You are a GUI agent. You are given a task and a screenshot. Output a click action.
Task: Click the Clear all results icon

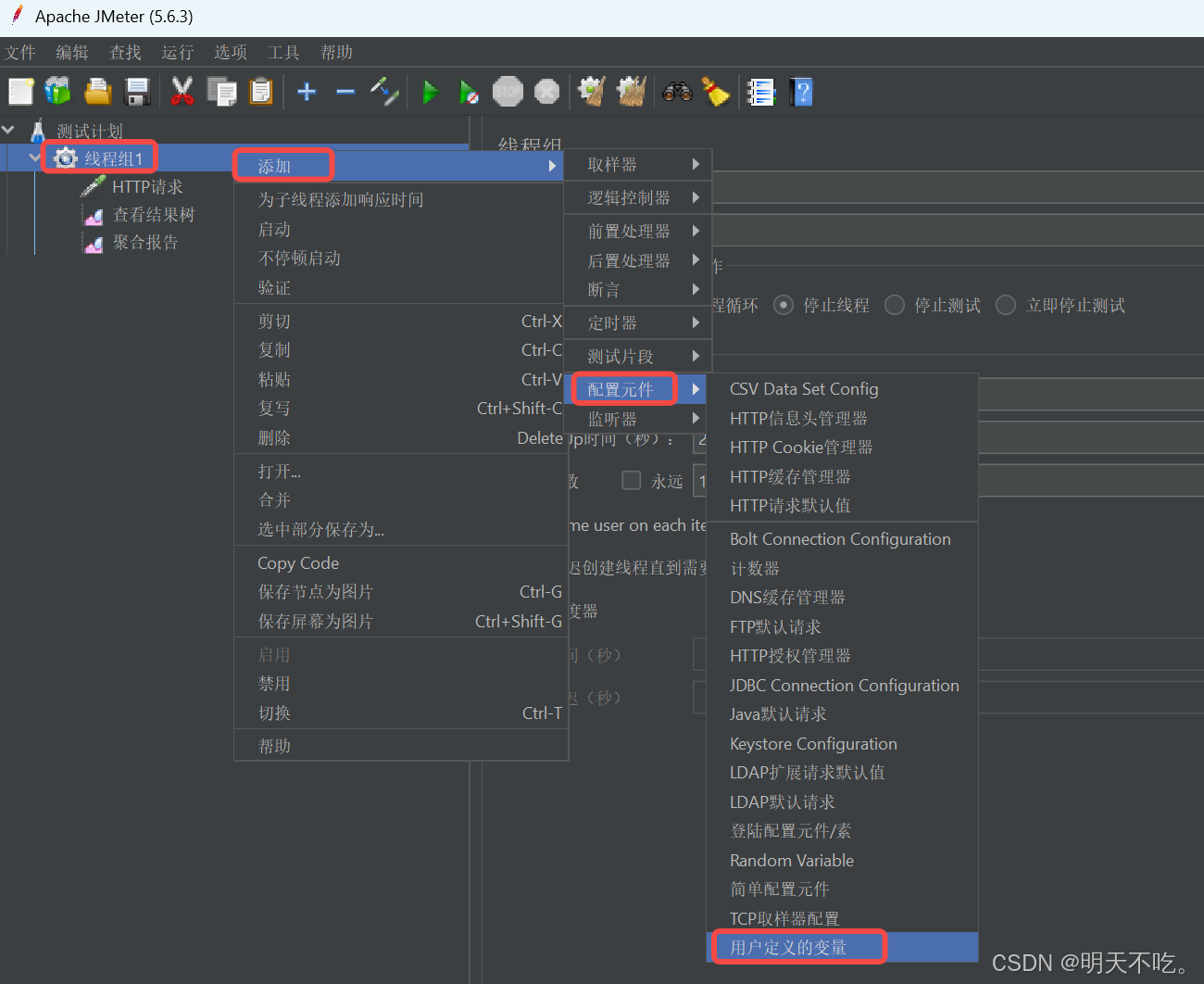[632, 91]
